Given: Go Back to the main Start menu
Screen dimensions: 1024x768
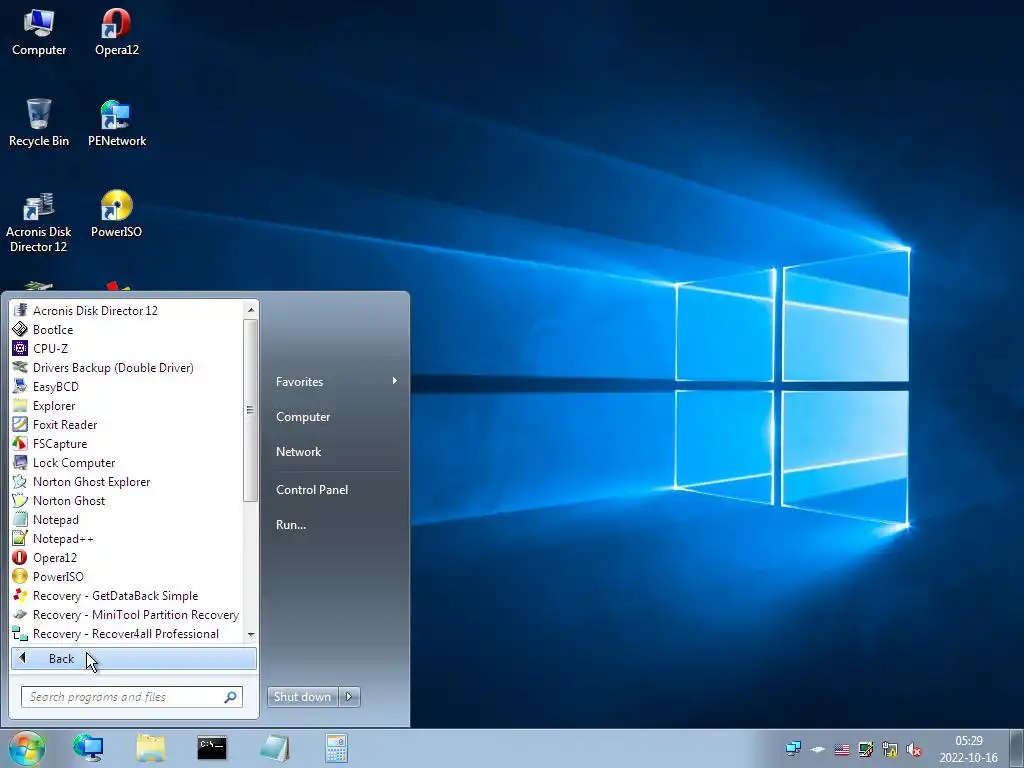Looking at the screenshot, I should pos(133,658).
